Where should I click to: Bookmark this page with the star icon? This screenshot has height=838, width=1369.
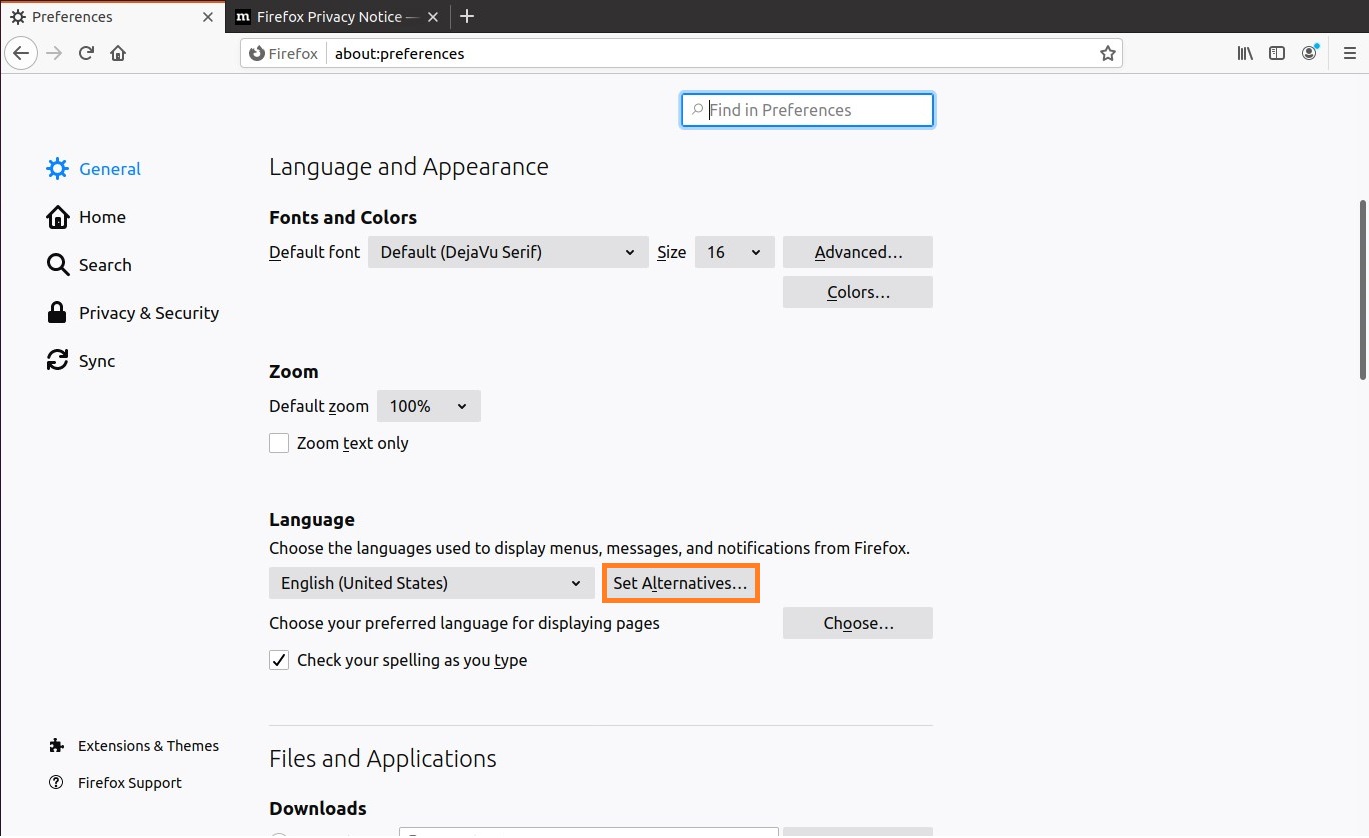[1107, 54]
